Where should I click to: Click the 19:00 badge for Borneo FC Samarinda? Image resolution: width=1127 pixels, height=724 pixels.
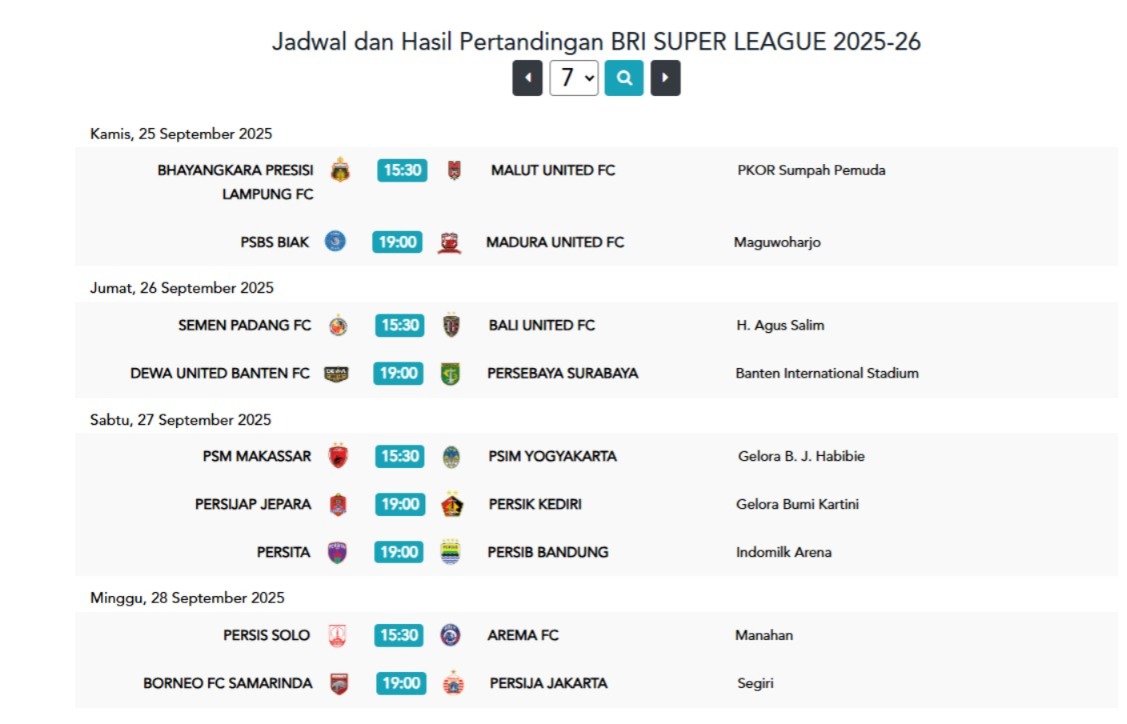[x=401, y=683]
